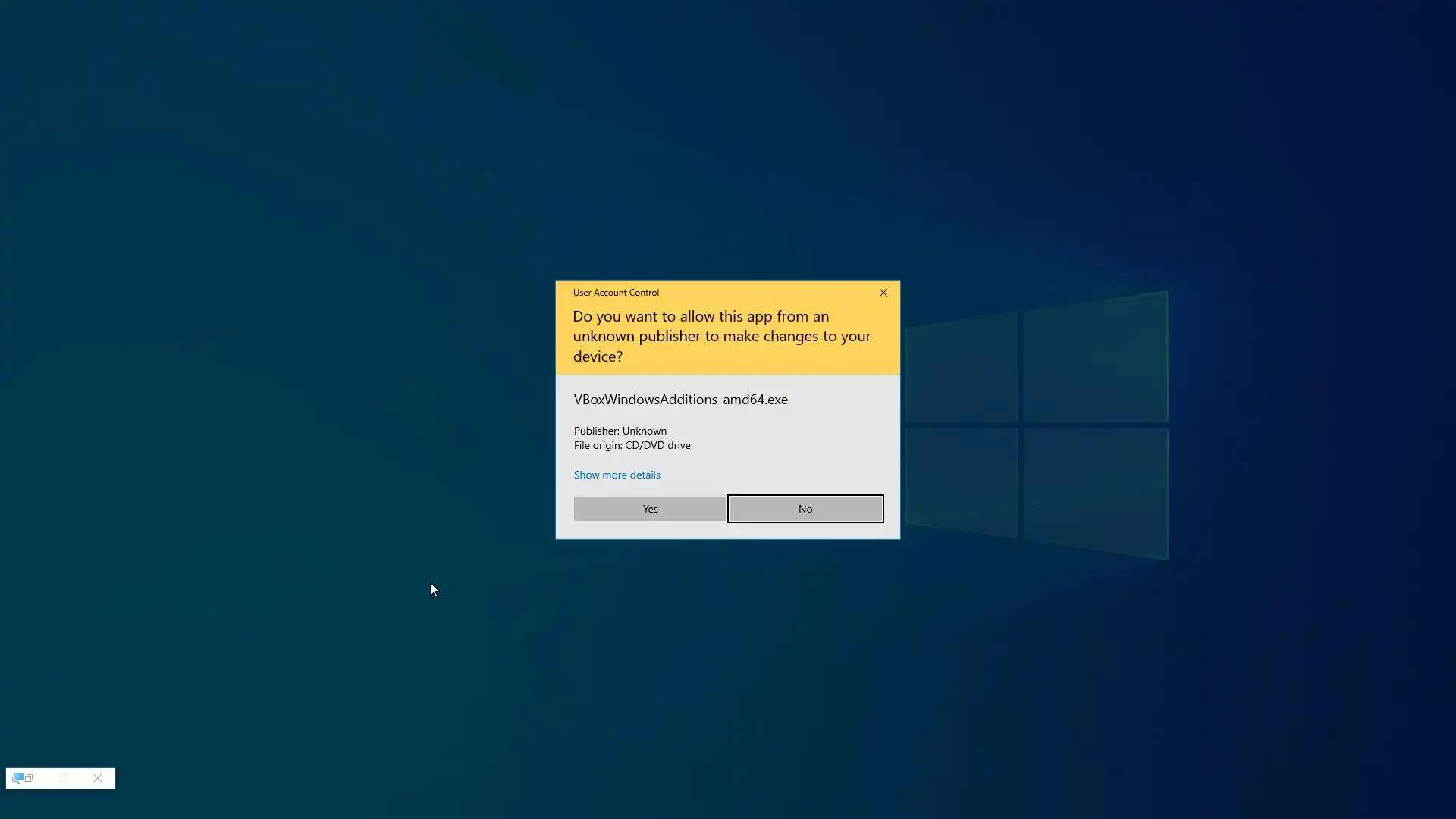The image size is (1456, 819).
Task: Click the remote screen magnifier icon
Action: (18, 778)
